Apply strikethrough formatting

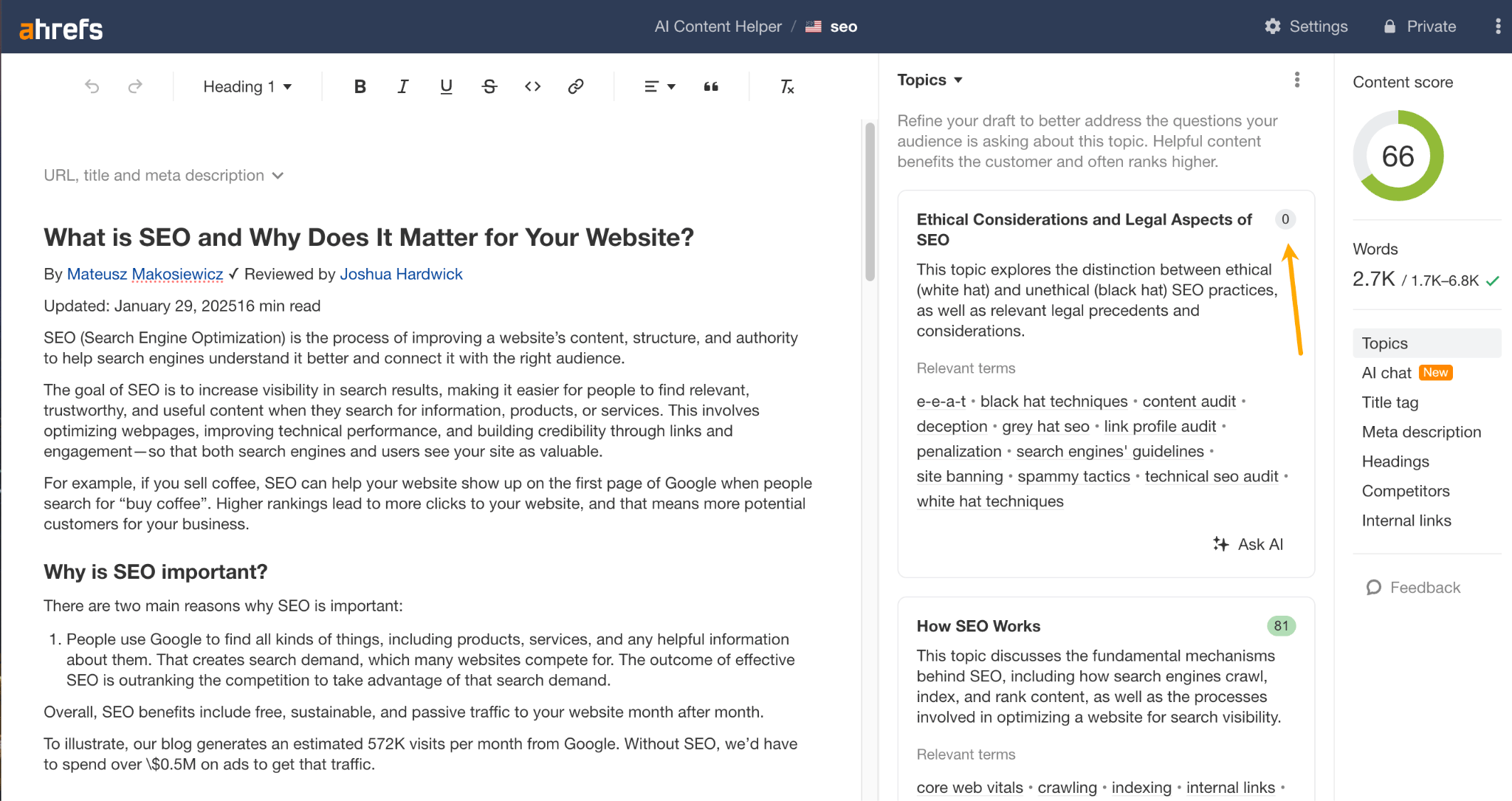[x=489, y=86]
